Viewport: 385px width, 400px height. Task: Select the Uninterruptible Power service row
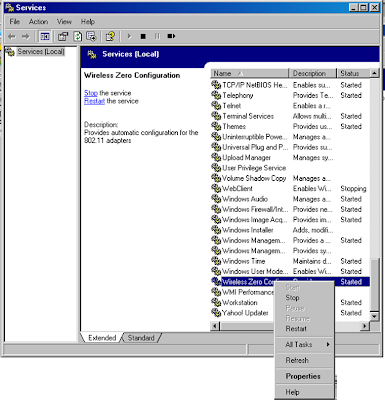290,137
